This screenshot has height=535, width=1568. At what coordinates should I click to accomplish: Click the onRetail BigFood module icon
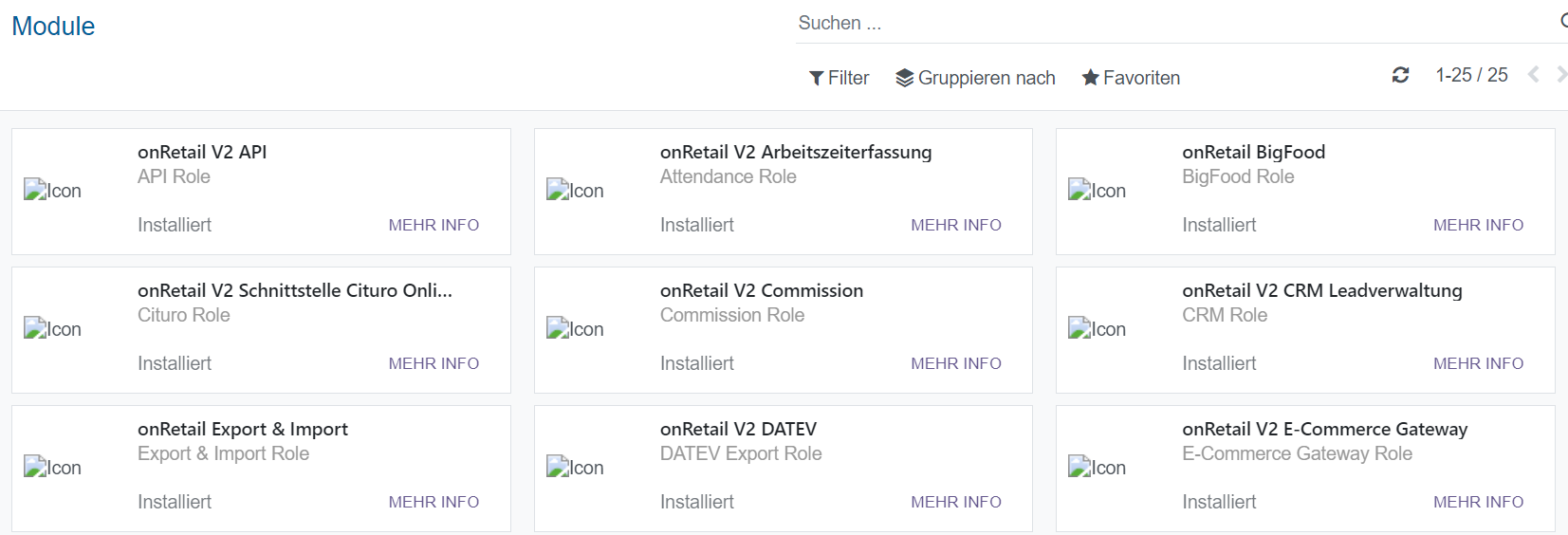point(1097,191)
